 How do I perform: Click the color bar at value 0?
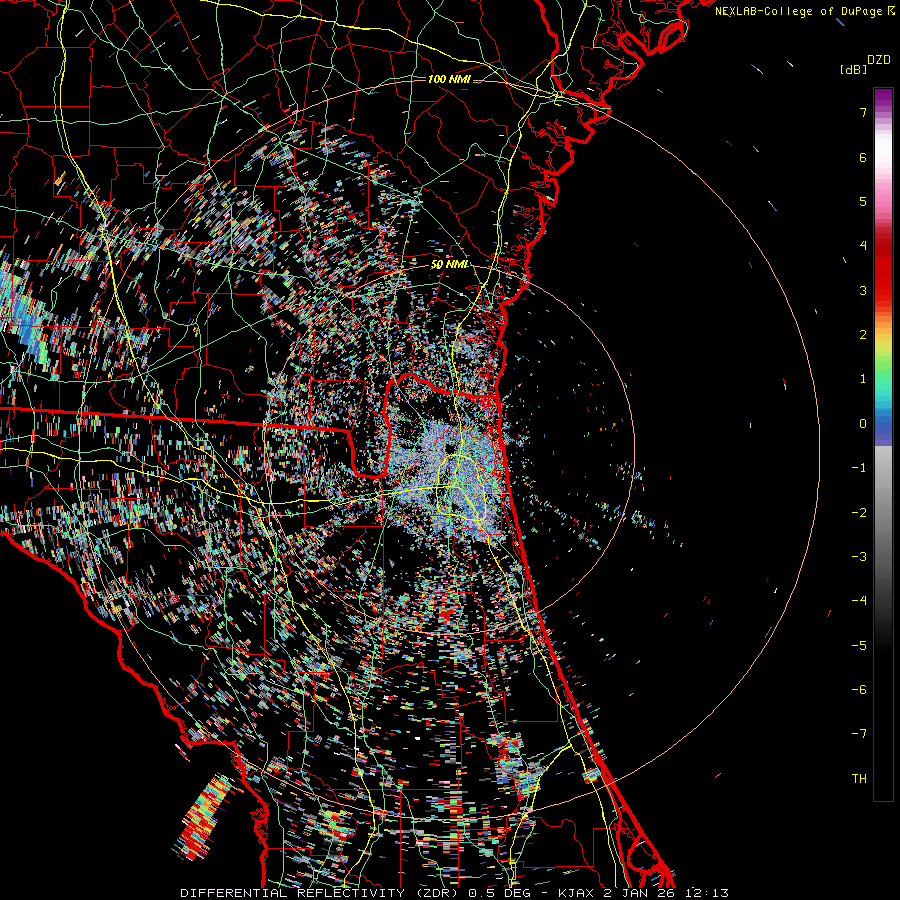point(883,424)
